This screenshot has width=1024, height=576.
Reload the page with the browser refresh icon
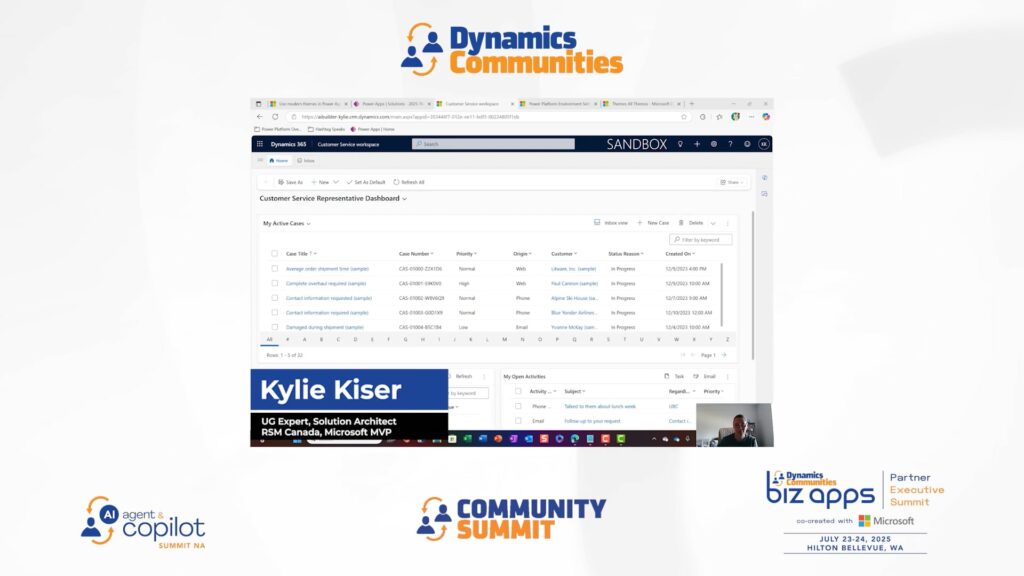[275, 117]
